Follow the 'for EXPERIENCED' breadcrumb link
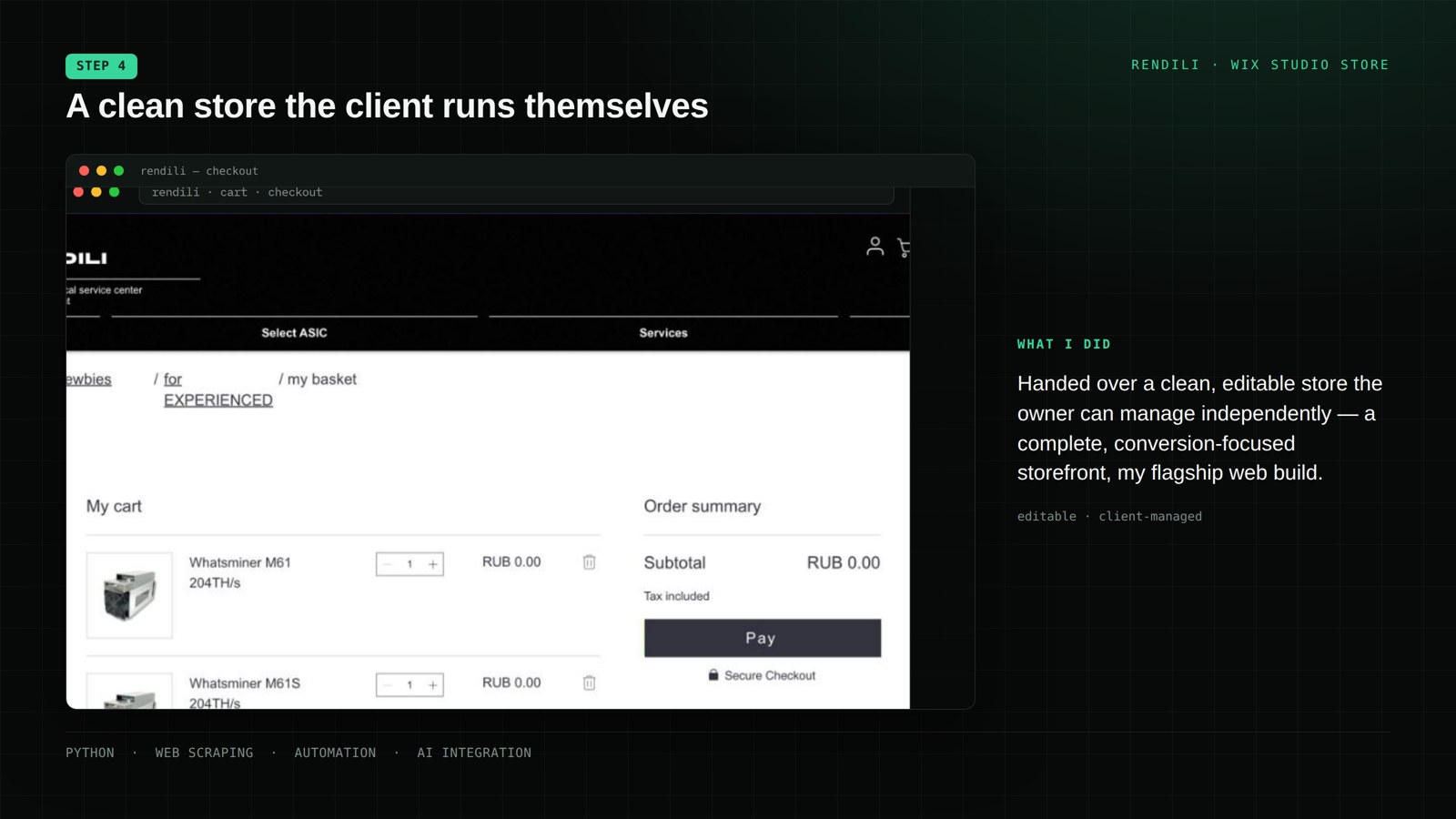This screenshot has height=819, width=1456. pos(218,389)
